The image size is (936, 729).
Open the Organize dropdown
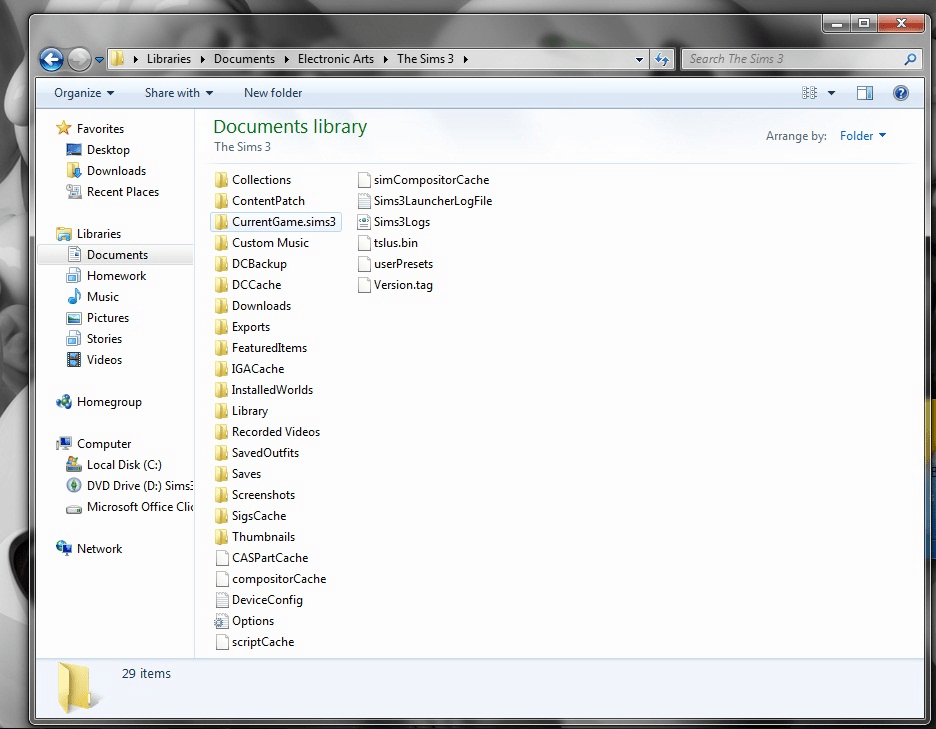coord(83,93)
